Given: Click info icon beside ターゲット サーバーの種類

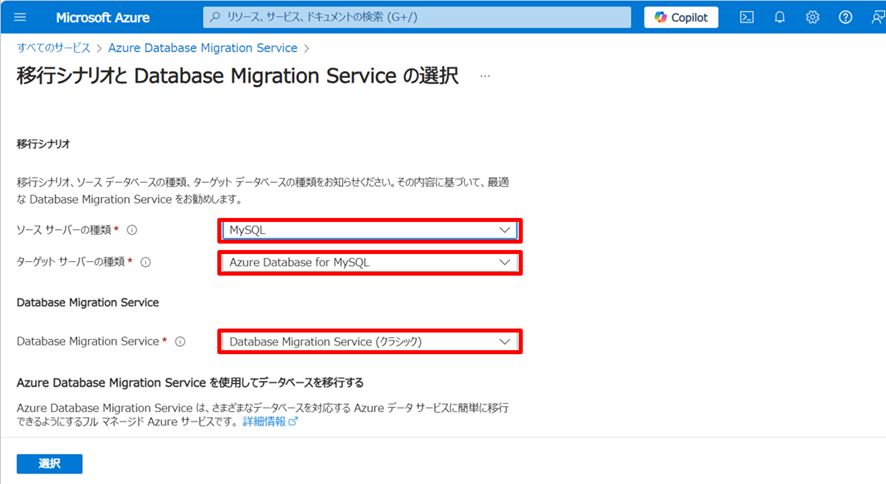Looking at the screenshot, I should (x=145, y=262).
